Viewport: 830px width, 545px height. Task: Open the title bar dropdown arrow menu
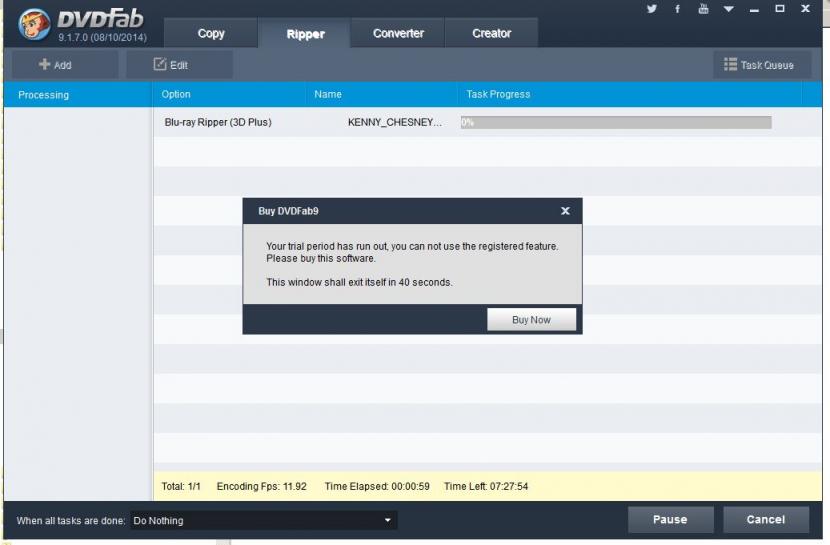click(728, 8)
